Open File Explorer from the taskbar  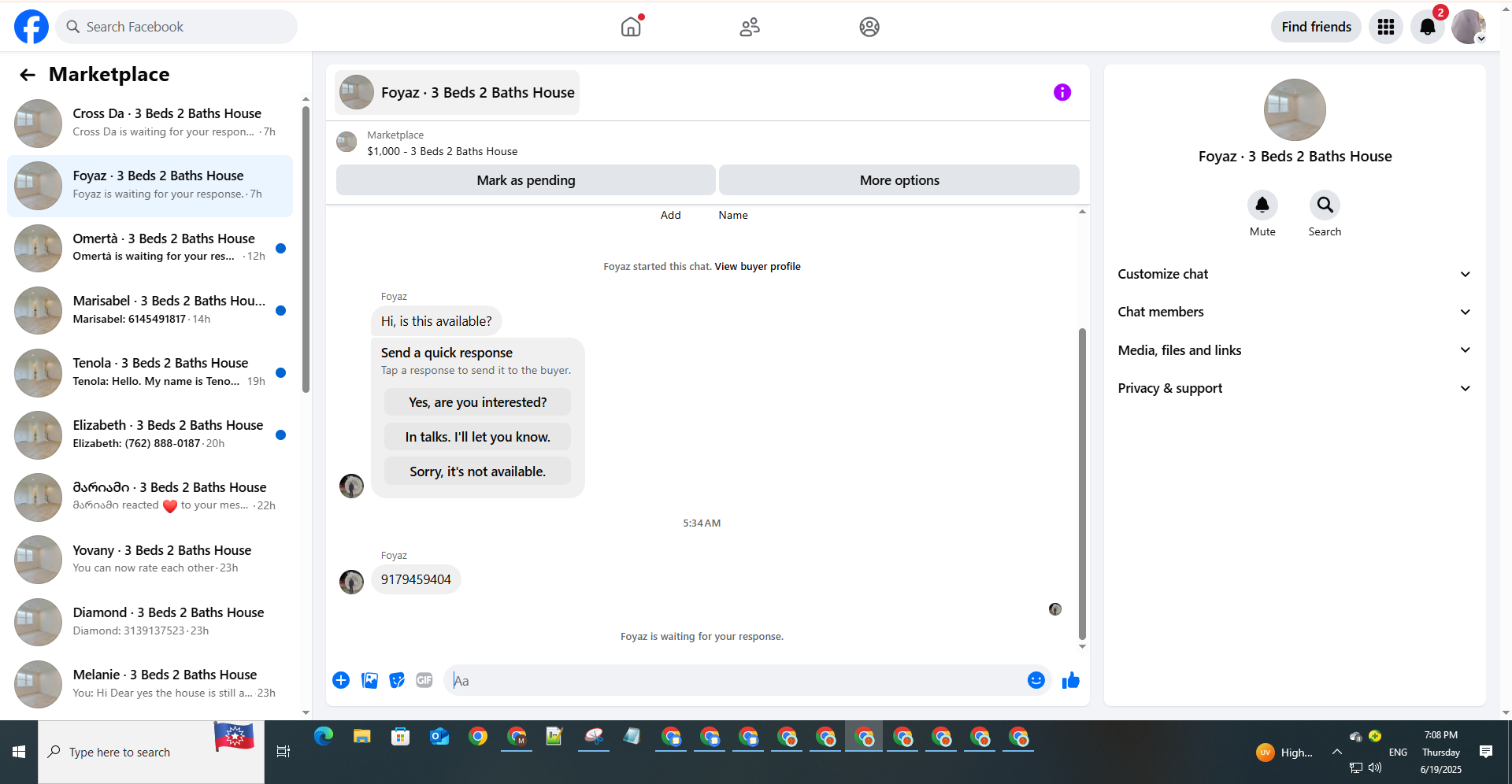pos(362,737)
